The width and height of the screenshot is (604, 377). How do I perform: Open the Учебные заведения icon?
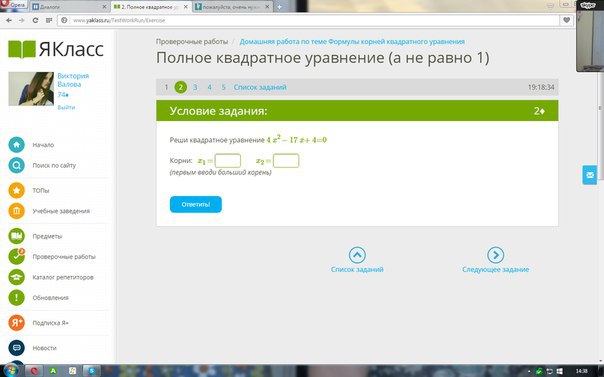point(17,211)
